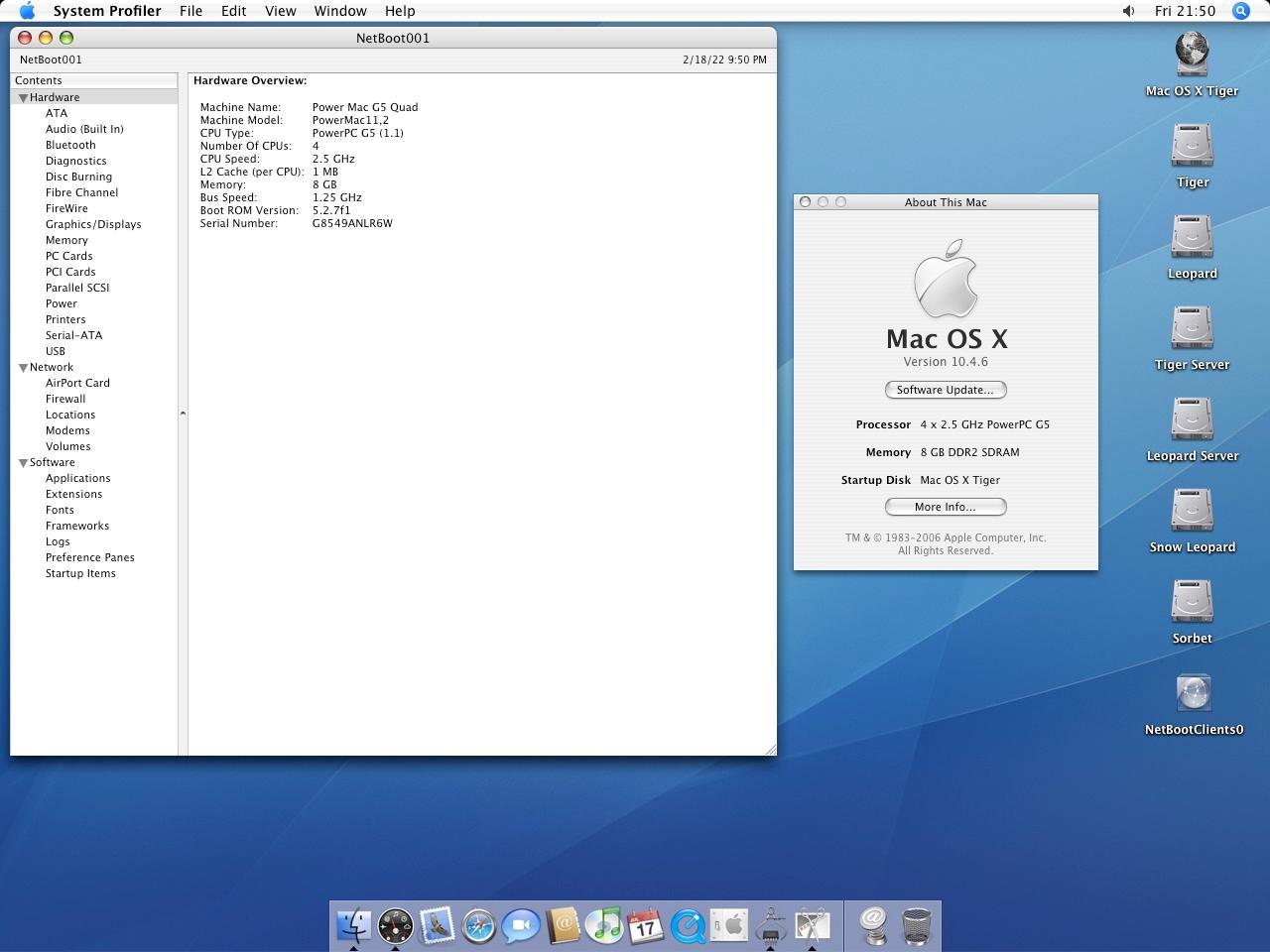Click Version 10.4.6 text in About This Mac
Screen dimensions: 1270x952
pos(946,362)
